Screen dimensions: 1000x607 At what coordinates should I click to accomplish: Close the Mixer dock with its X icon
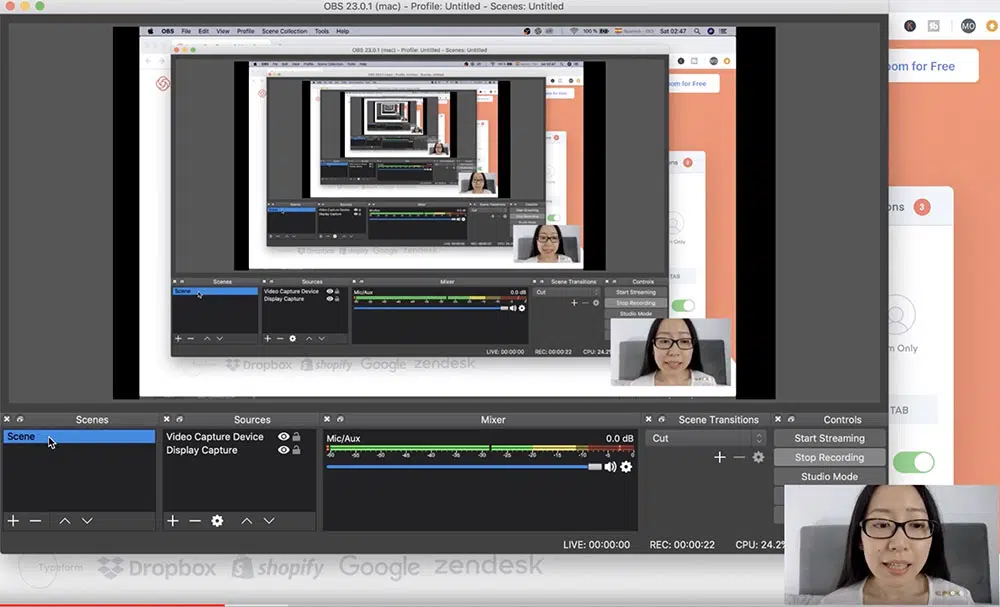pos(327,419)
